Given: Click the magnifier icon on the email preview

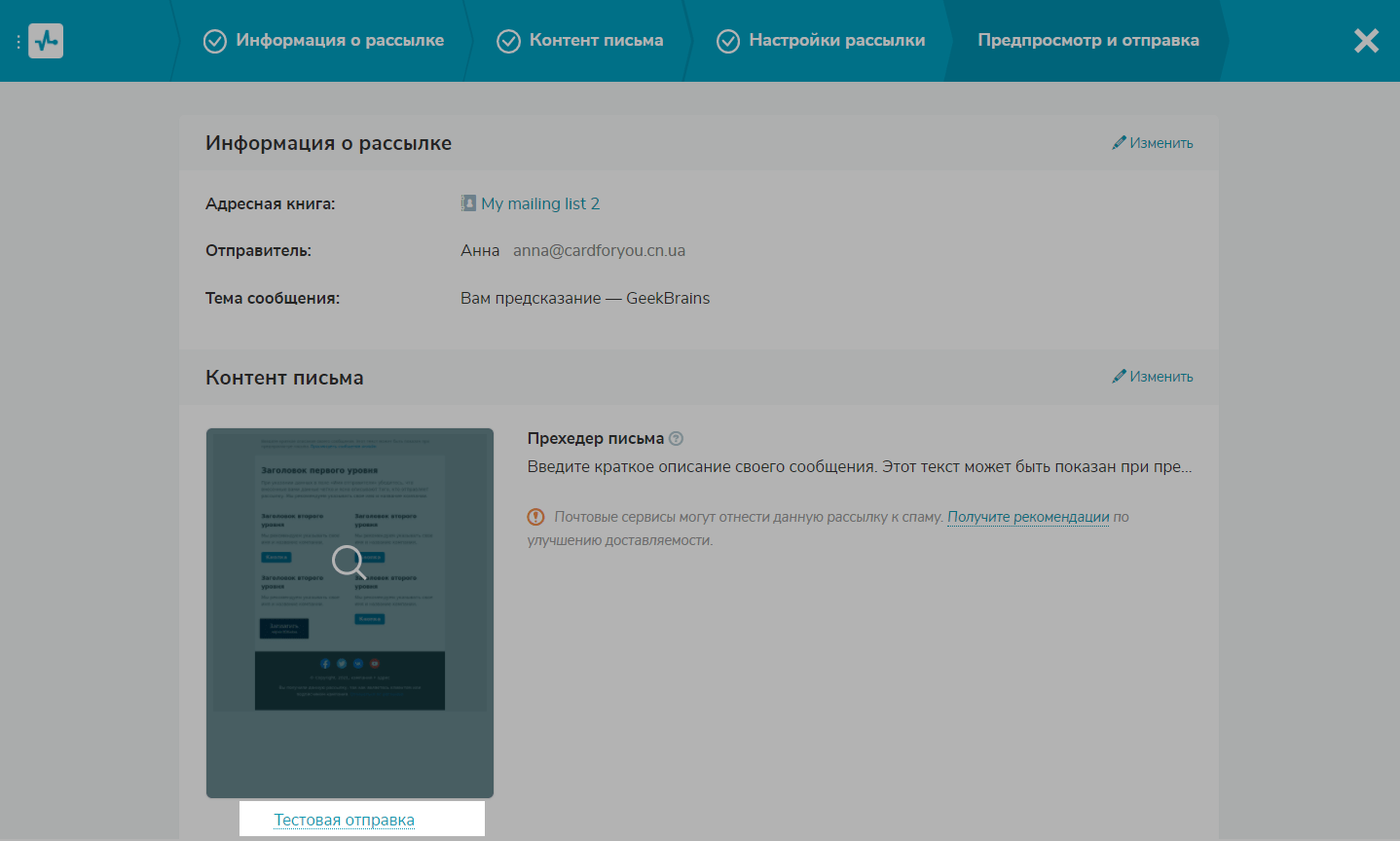Looking at the screenshot, I should (349, 562).
